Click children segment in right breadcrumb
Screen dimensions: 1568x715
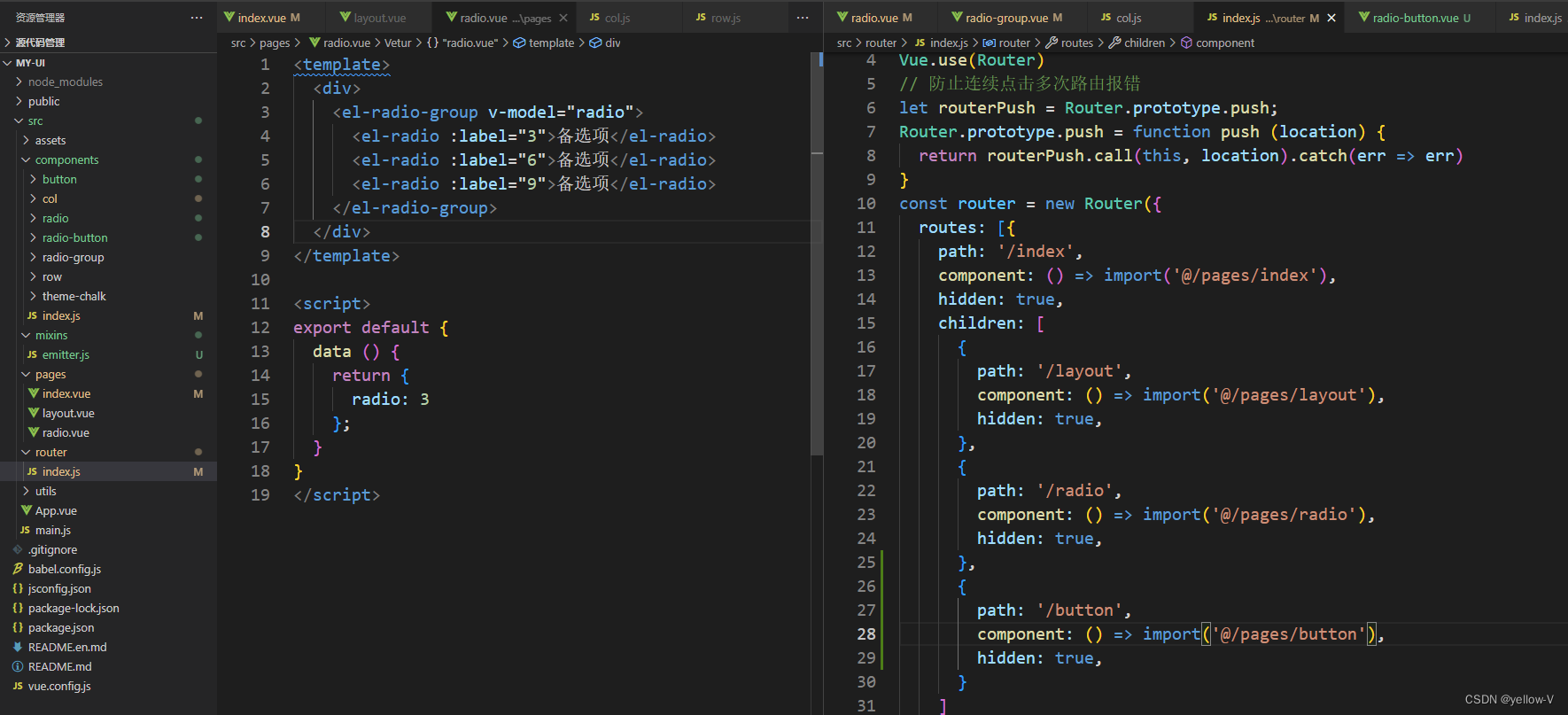click(1145, 43)
